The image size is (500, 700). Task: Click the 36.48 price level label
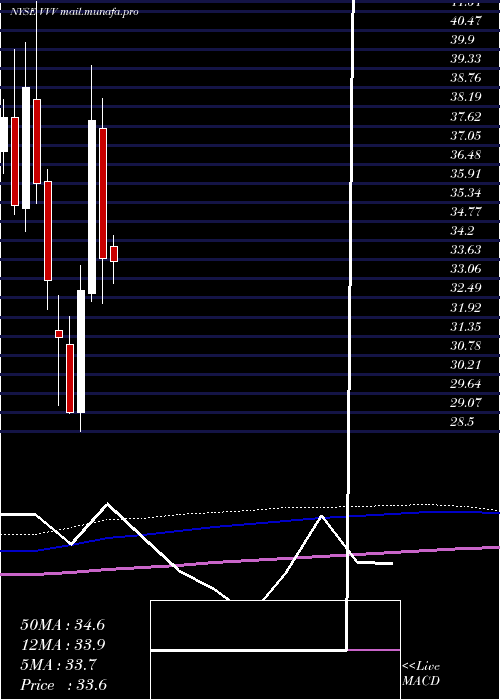click(466, 155)
